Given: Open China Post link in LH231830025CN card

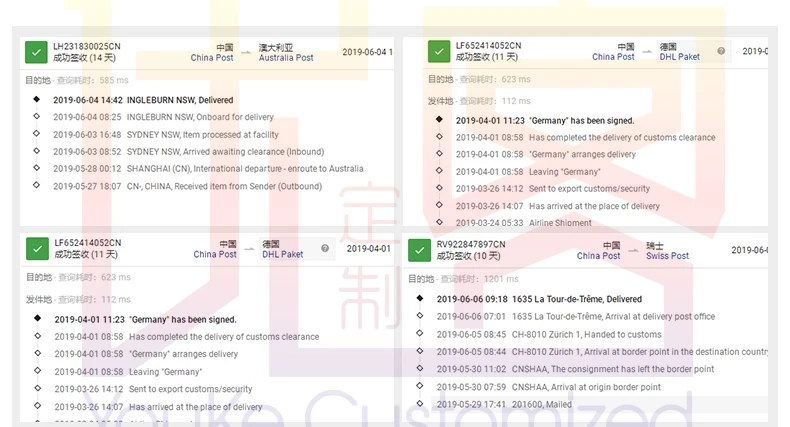Looking at the screenshot, I should pyautogui.click(x=212, y=58).
